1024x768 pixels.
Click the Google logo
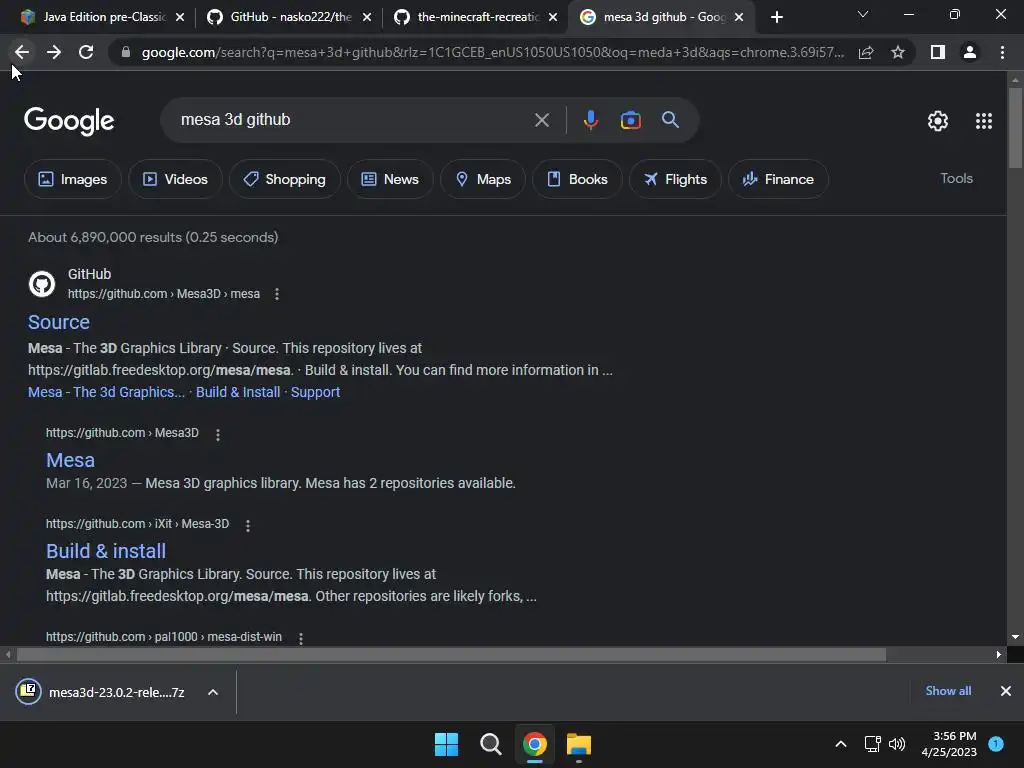69,121
